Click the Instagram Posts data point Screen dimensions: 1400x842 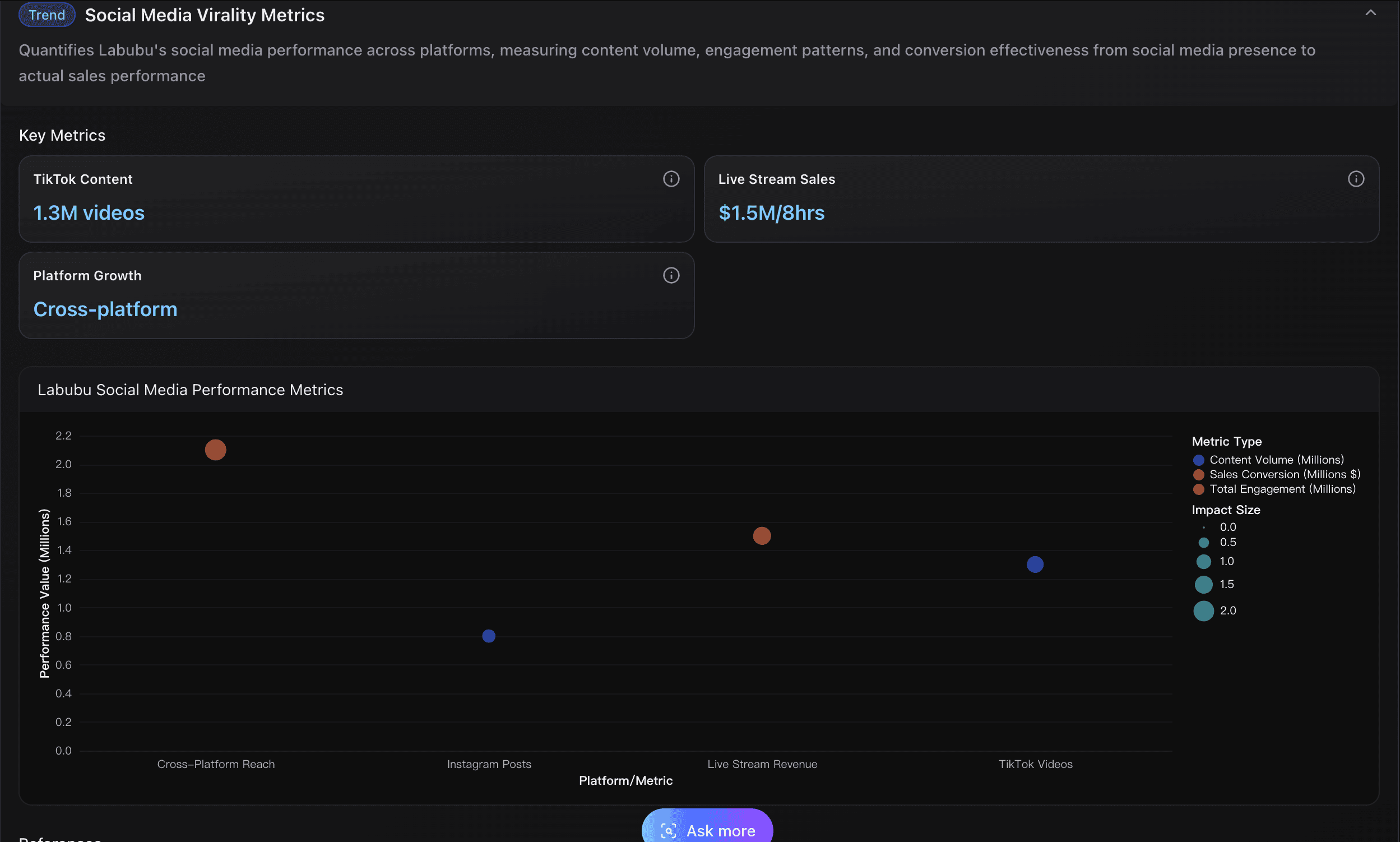tap(488, 636)
